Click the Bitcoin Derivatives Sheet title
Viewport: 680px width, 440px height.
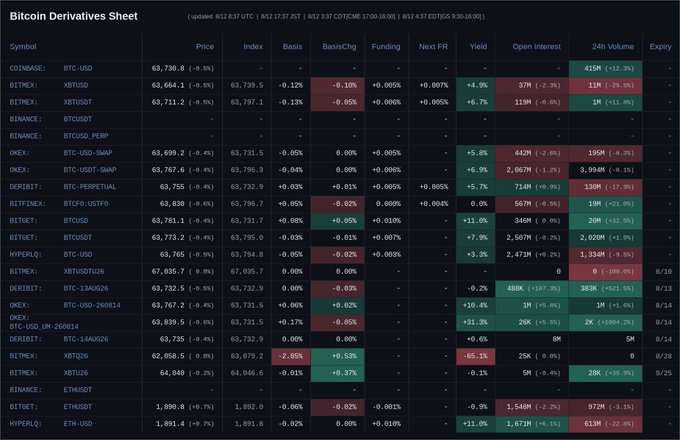(73, 16)
